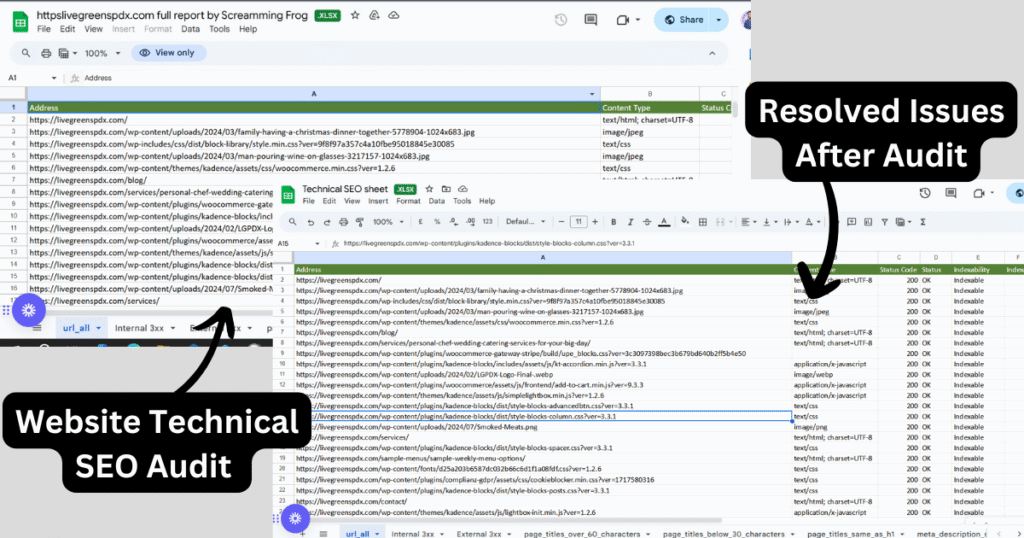Click the borders icon in the Technical SEO sheet toolbar

[x=703, y=222]
